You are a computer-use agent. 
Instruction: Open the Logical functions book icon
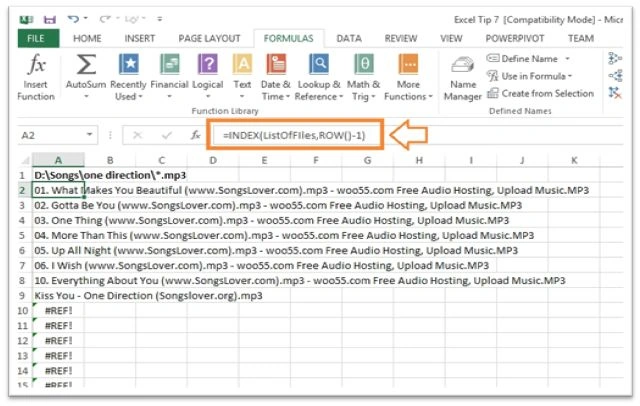(x=207, y=64)
